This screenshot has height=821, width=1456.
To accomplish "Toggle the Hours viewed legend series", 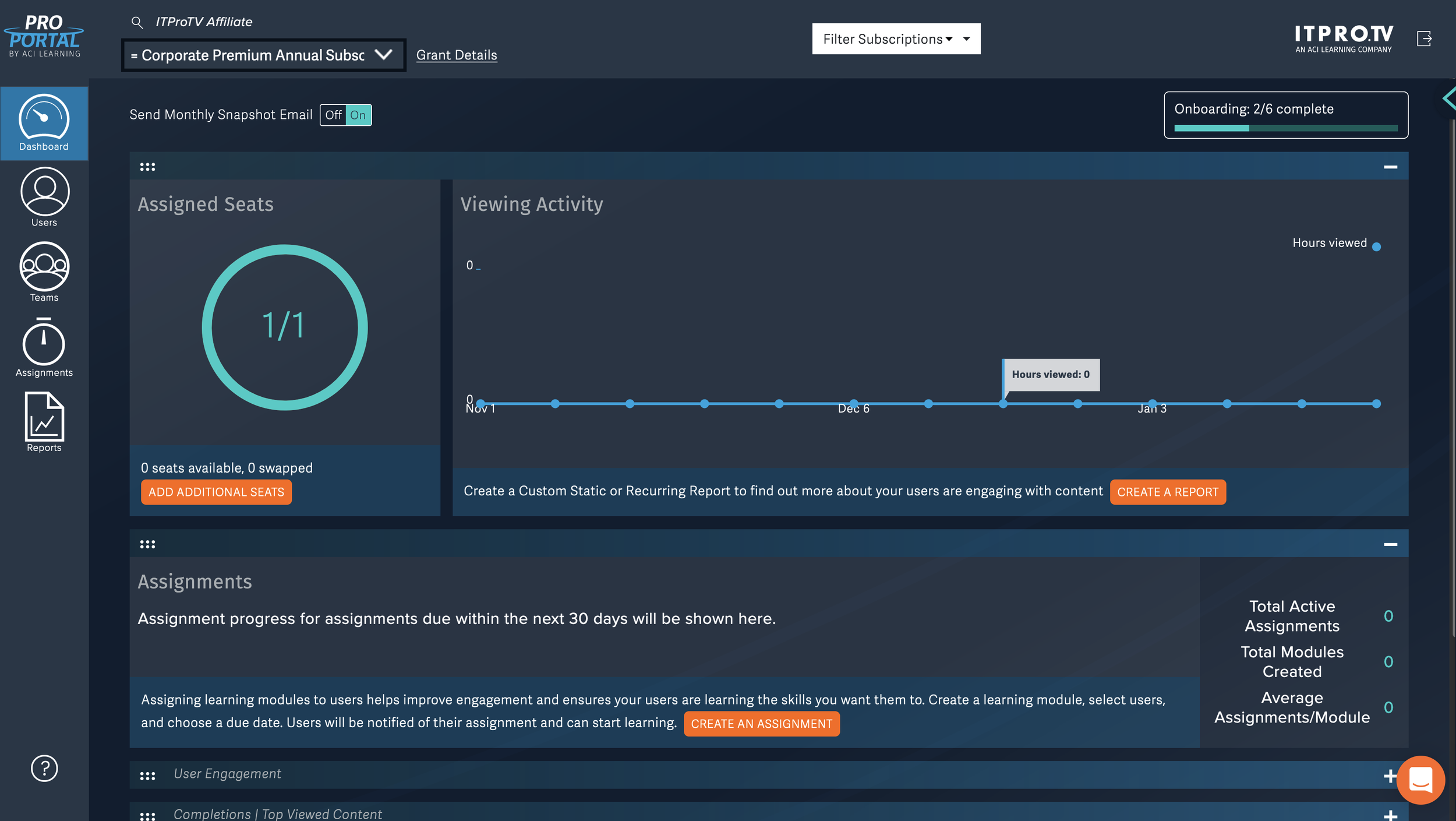I will tap(1336, 244).
